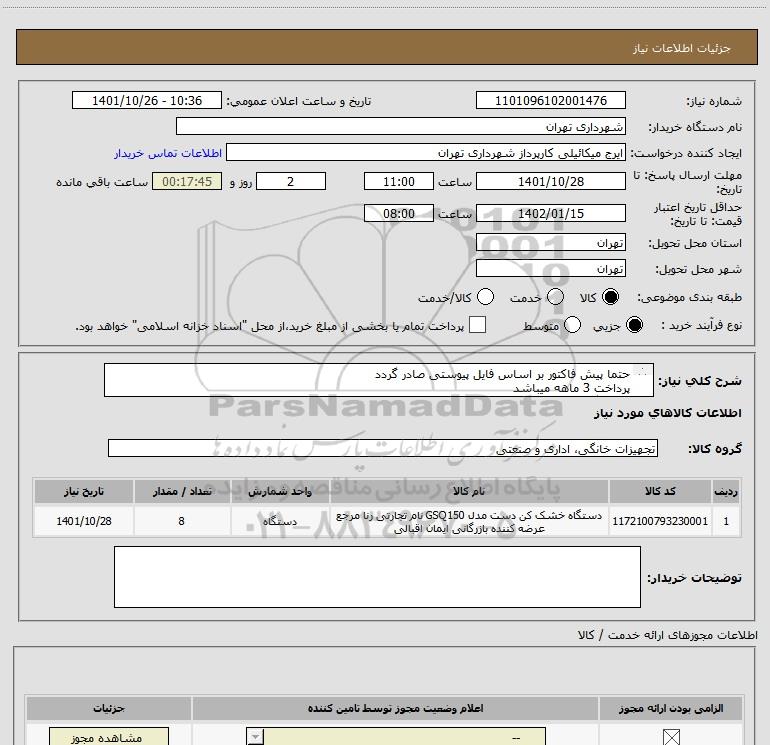Click the اطلاعات کالاهای مورد نیاز heading
The width and height of the screenshot is (770, 745).
667,413
